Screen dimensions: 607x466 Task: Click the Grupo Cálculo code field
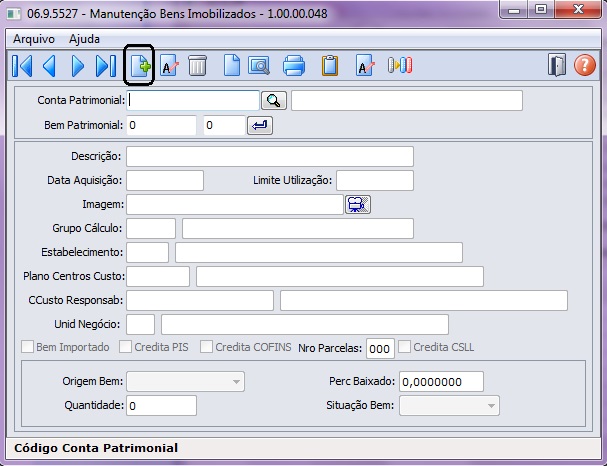click(151, 228)
